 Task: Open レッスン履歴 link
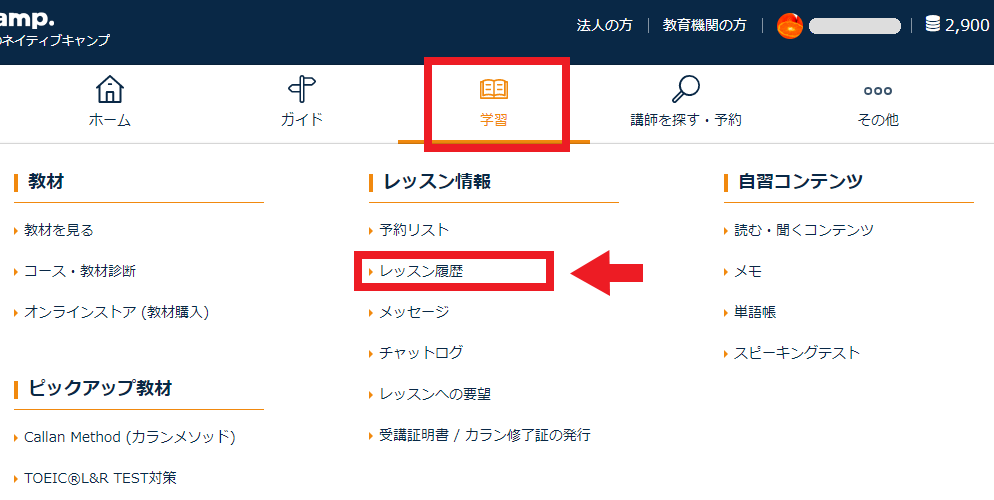tap(421, 271)
